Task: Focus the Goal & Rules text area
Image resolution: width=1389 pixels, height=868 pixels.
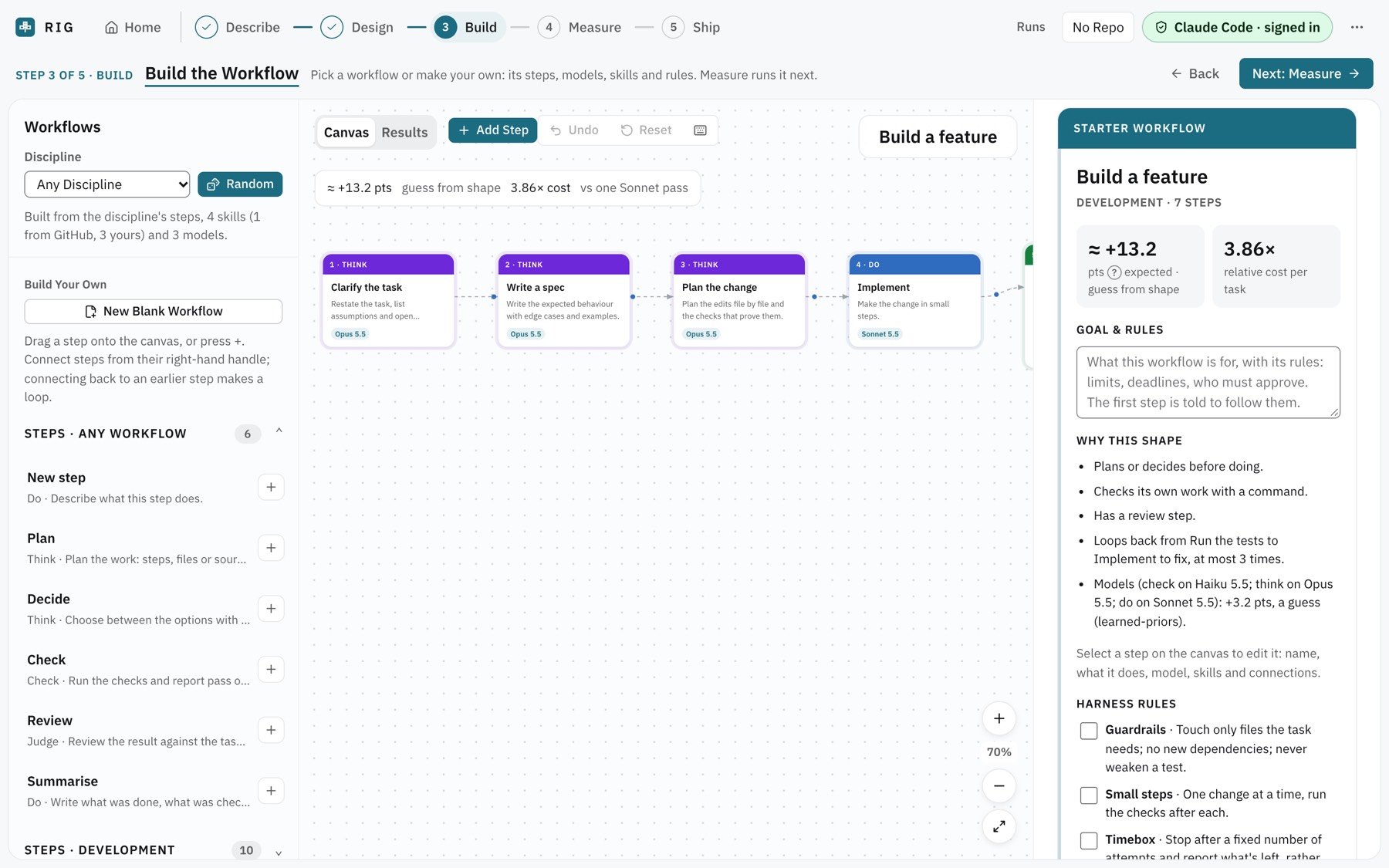Action: [1208, 383]
